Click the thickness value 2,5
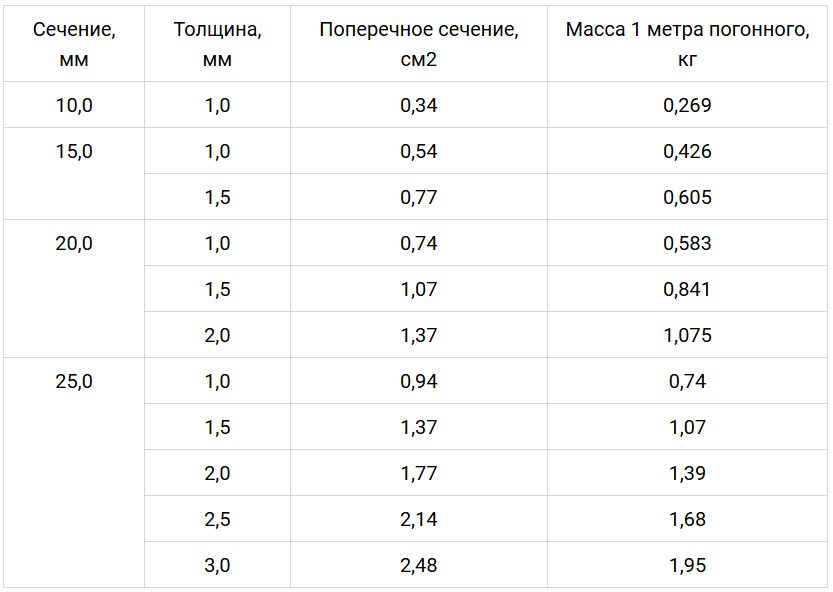The height and width of the screenshot is (592, 833). [217, 519]
